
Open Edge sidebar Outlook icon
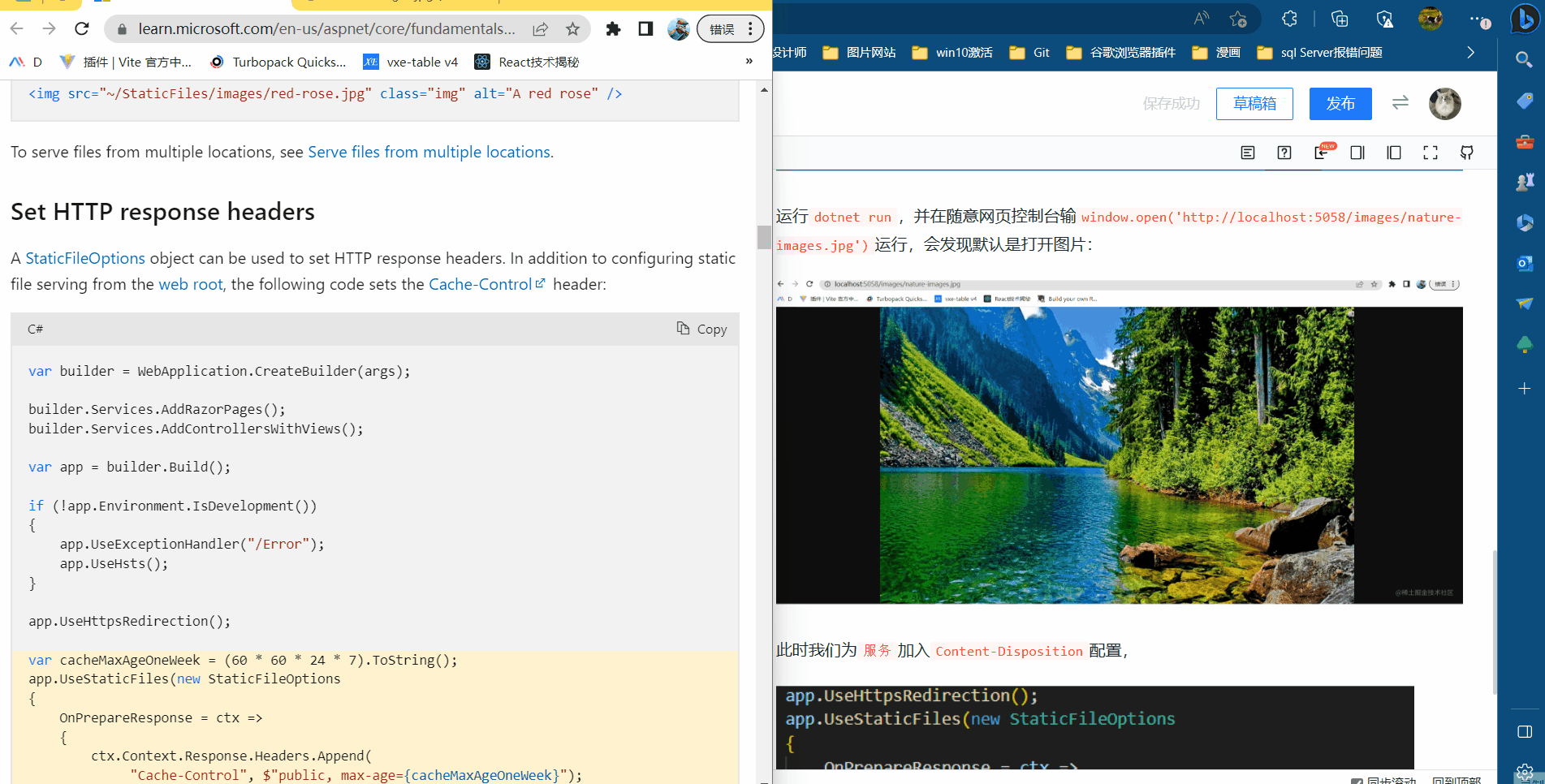click(1525, 263)
